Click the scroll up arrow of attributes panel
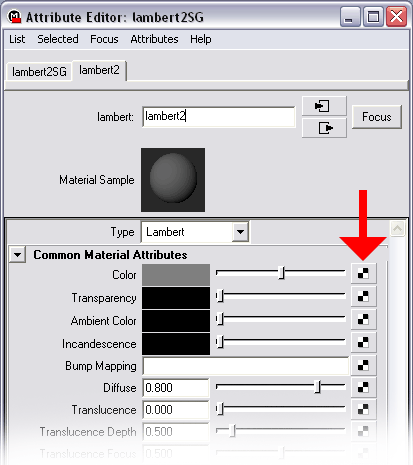The height and width of the screenshot is (465, 413). (x=397, y=229)
